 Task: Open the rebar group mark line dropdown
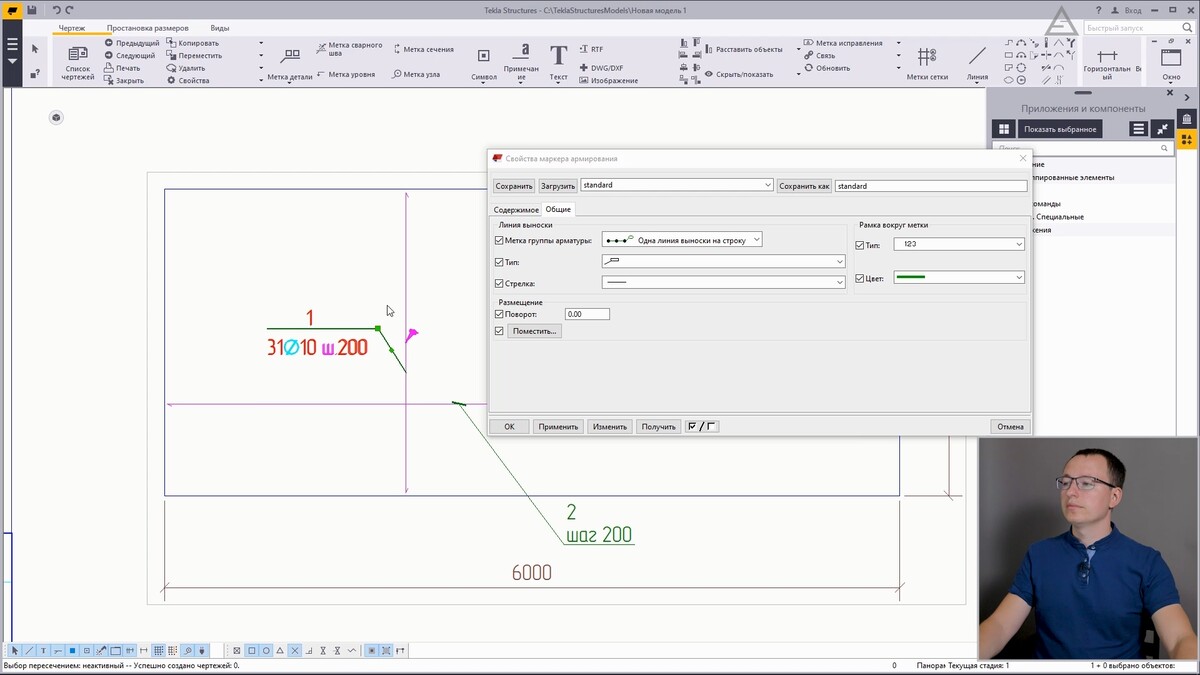pyautogui.click(x=682, y=240)
